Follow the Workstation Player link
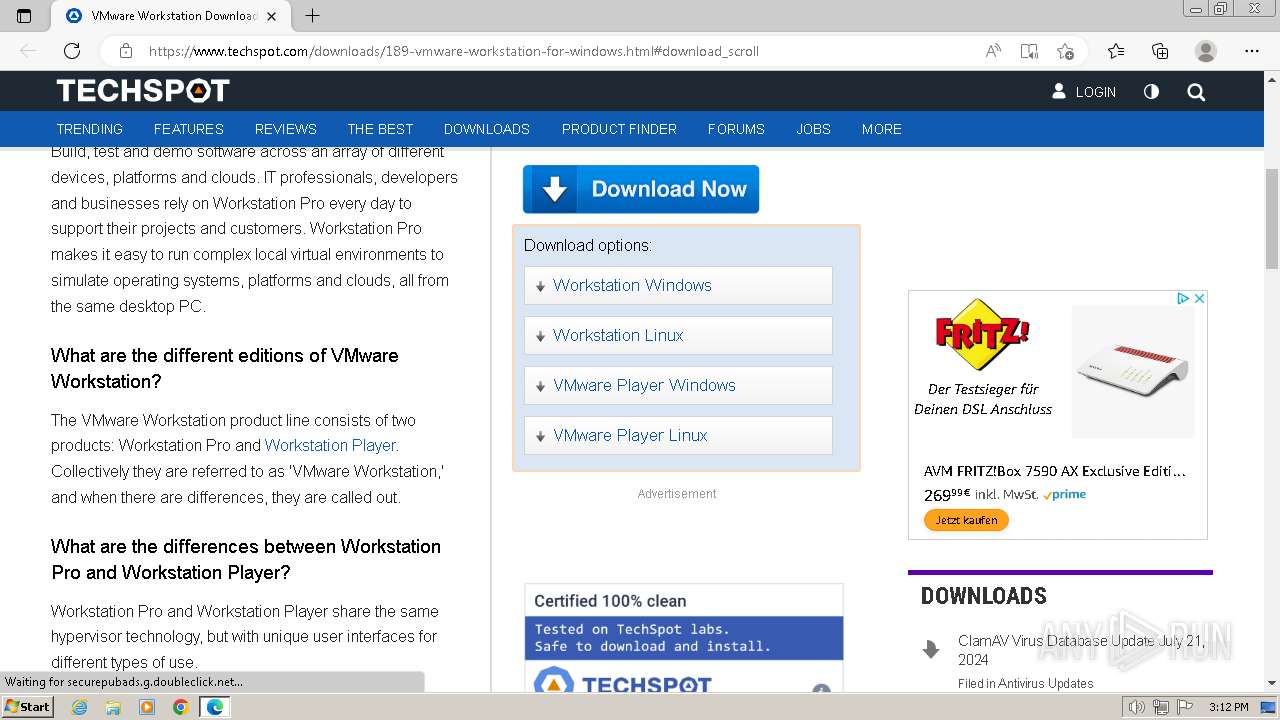This screenshot has height=720, width=1280. (331, 445)
